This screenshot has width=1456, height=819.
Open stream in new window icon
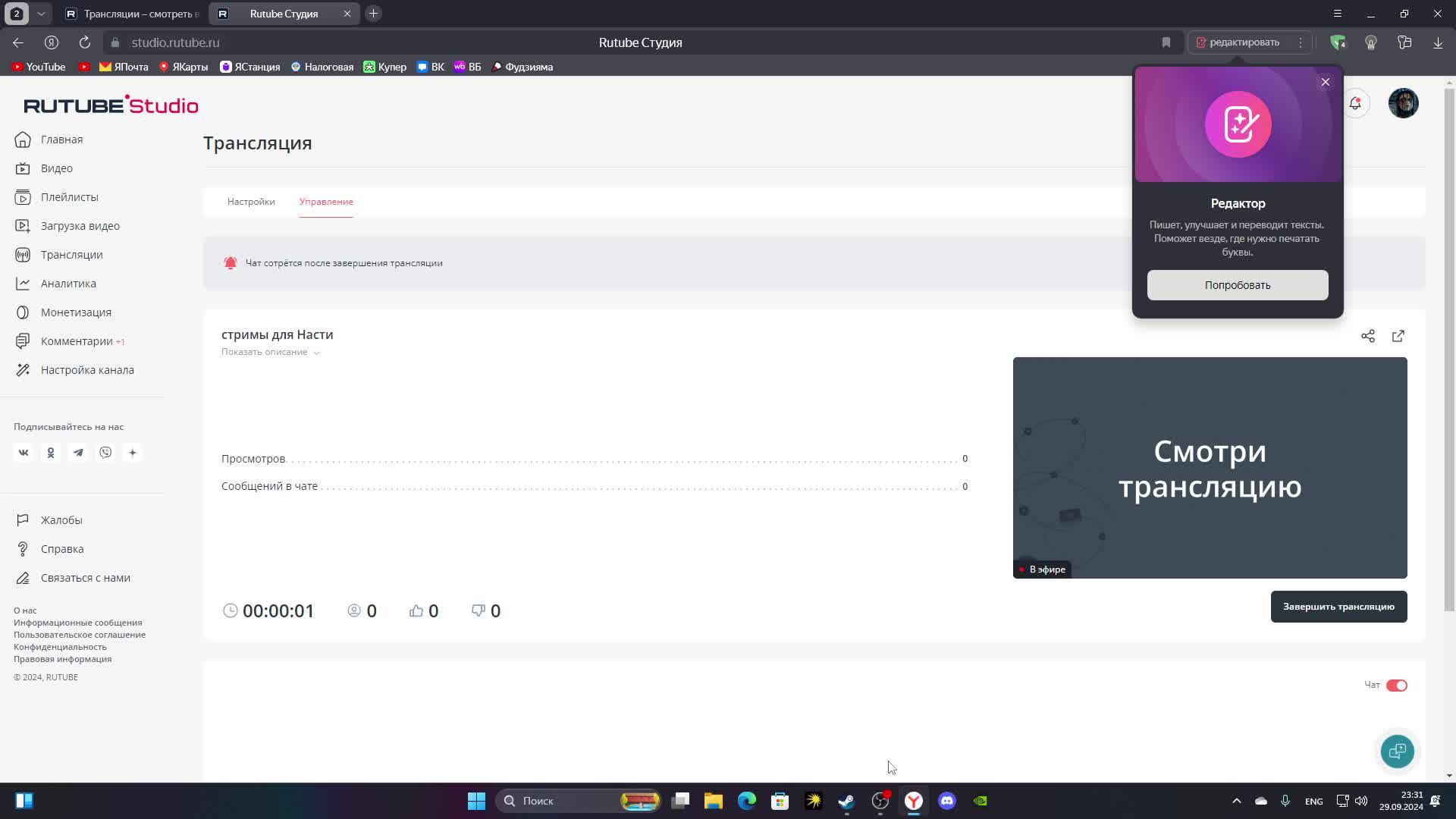[1398, 336]
